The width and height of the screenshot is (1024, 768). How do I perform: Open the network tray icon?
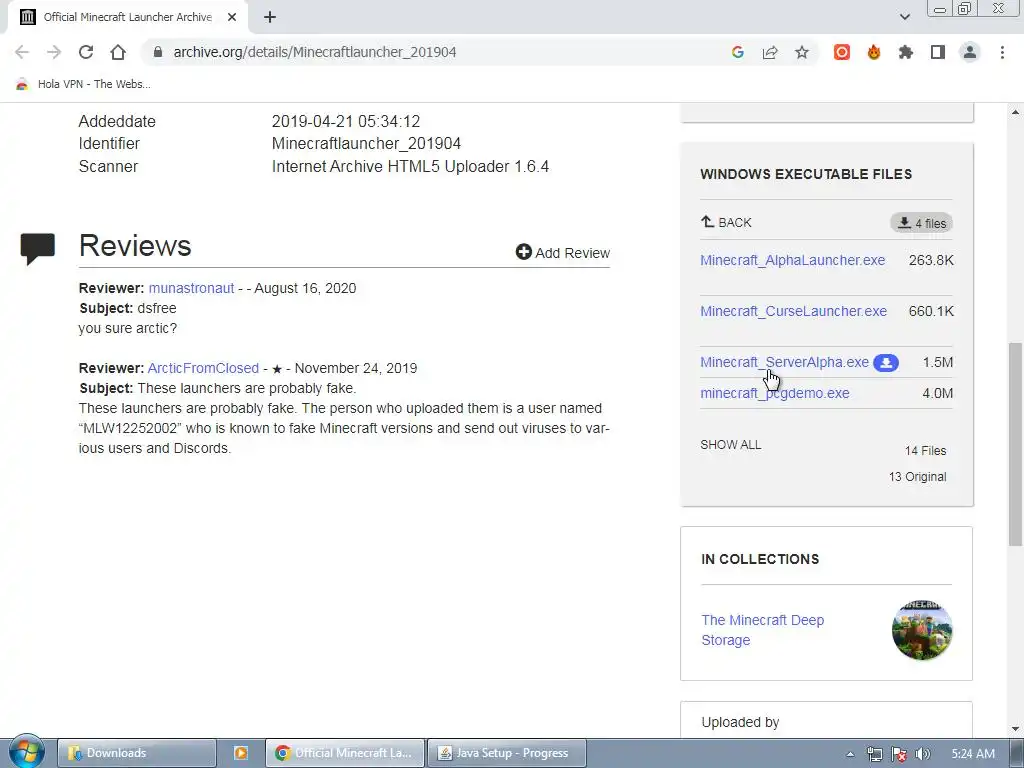click(874, 754)
